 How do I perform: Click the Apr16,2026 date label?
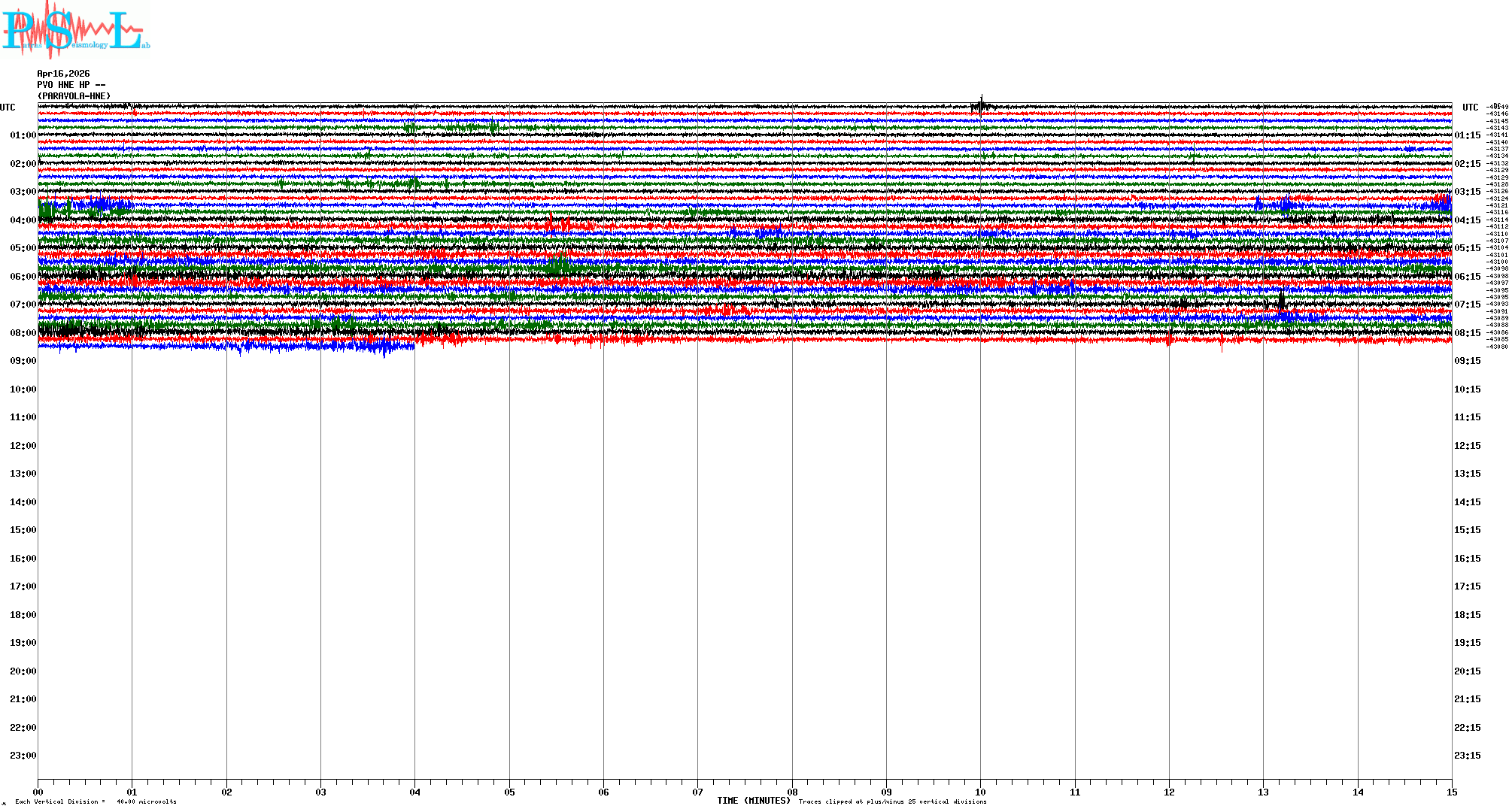tap(63, 74)
